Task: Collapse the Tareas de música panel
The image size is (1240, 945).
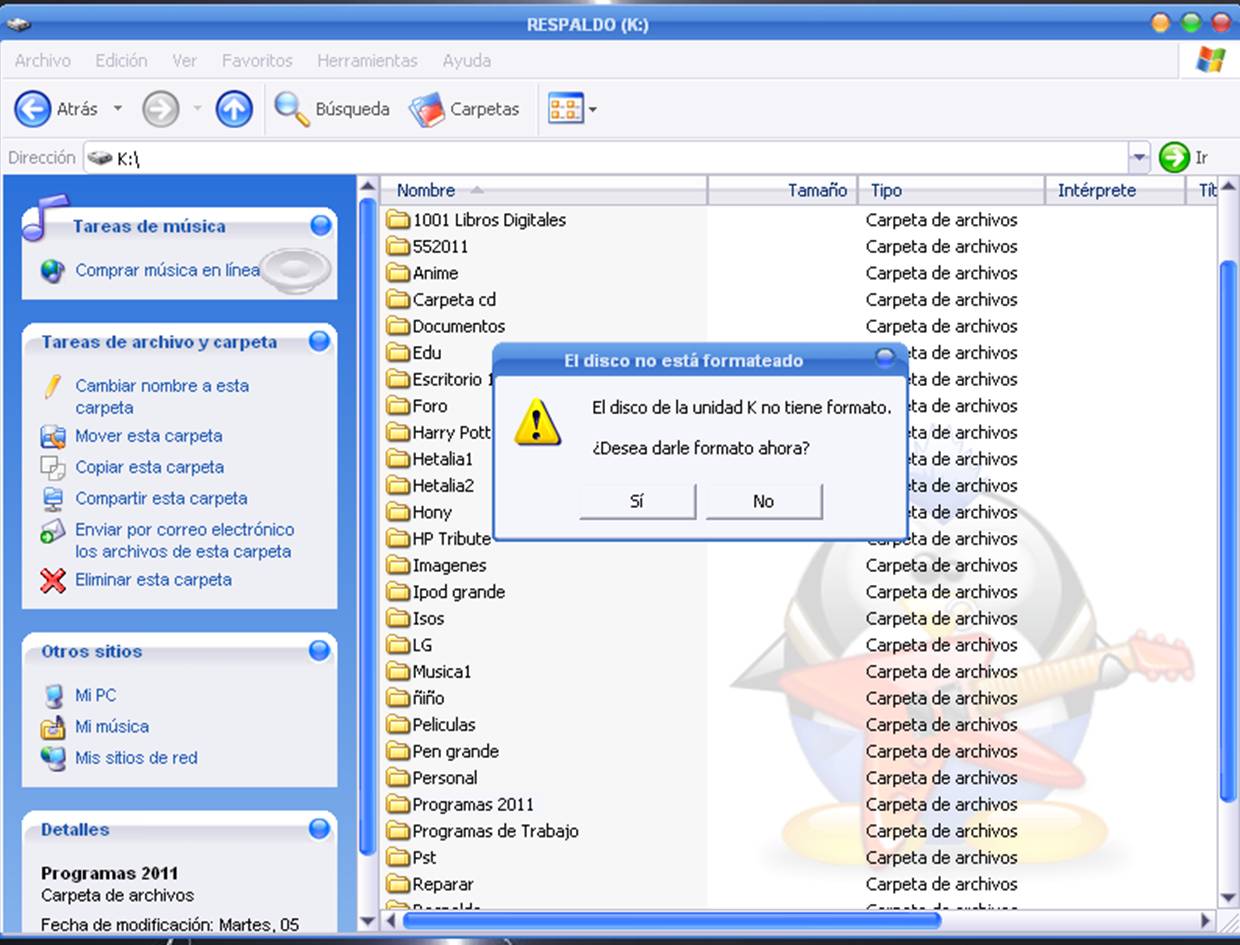Action: [320, 226]
